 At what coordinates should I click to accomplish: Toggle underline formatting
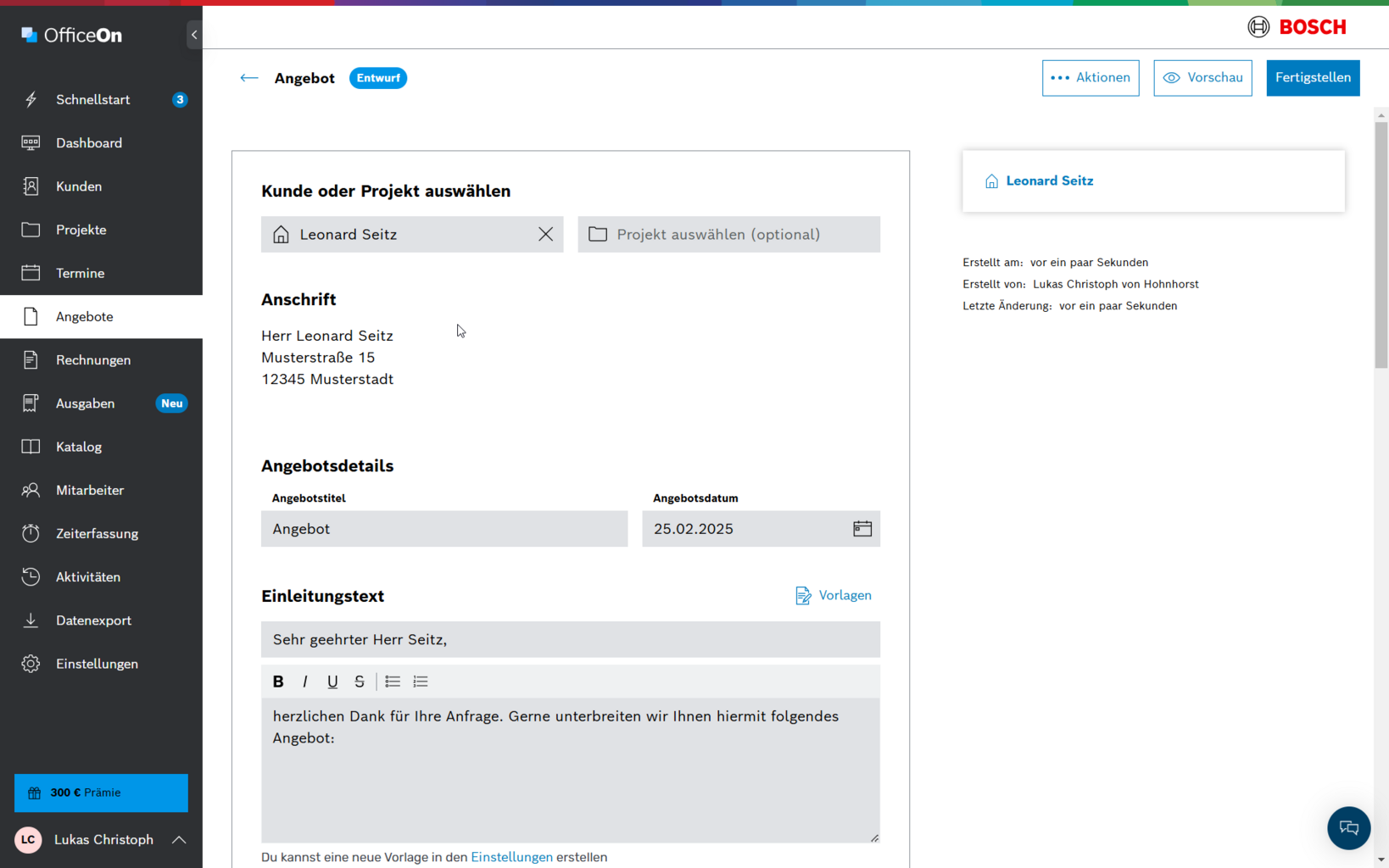pyautogui.click(x=332, y=682)
